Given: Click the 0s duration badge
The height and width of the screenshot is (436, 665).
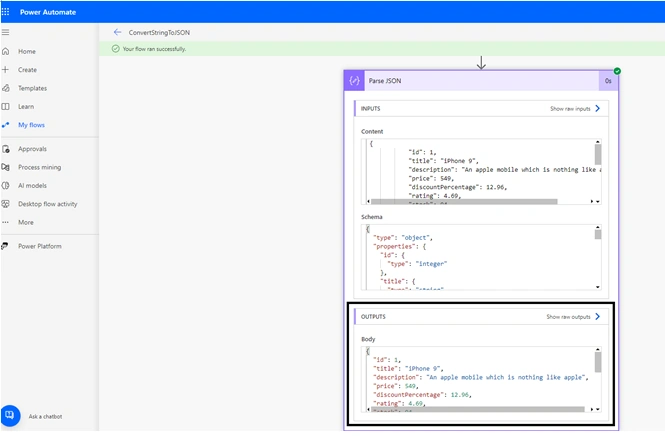Looking at the screenshot, I should click(x=608, y=81).
